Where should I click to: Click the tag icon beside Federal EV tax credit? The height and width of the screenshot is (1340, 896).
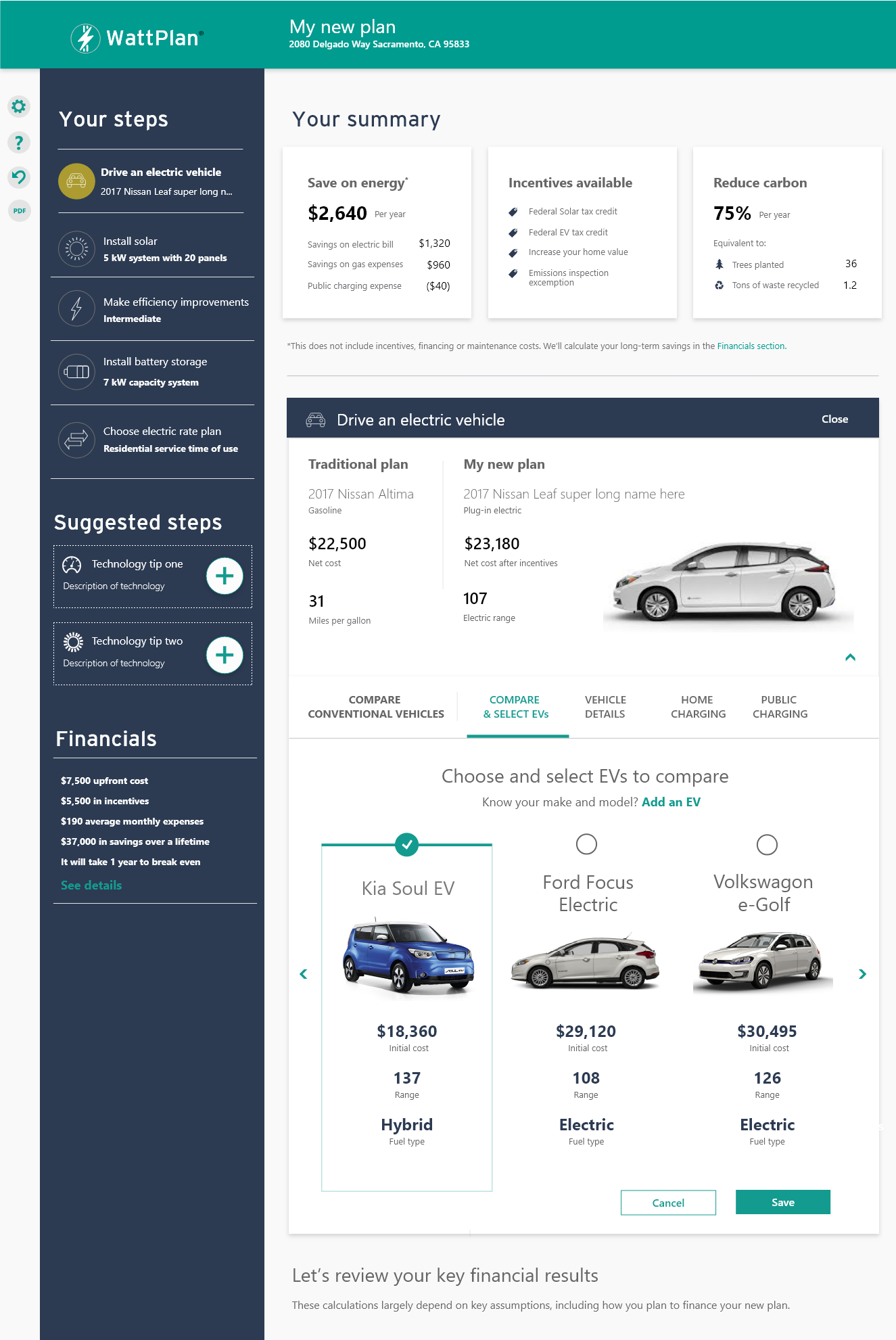(x=513, y=233)
